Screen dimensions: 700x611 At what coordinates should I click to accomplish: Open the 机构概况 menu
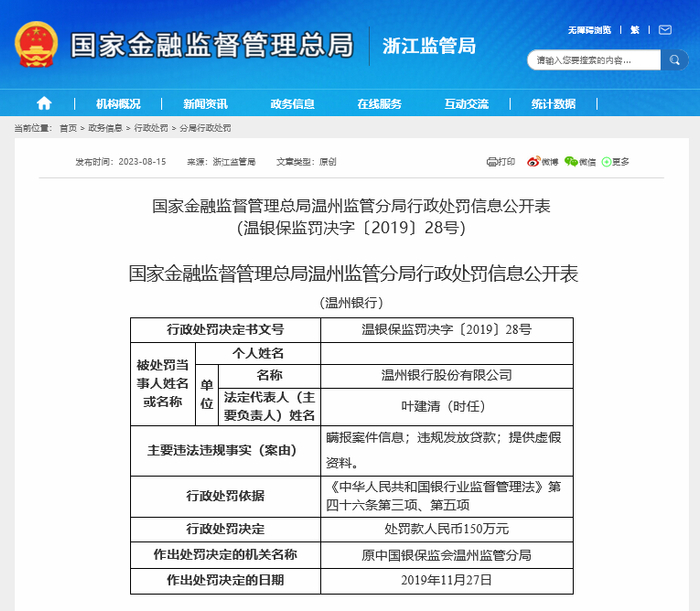(118, 104)
